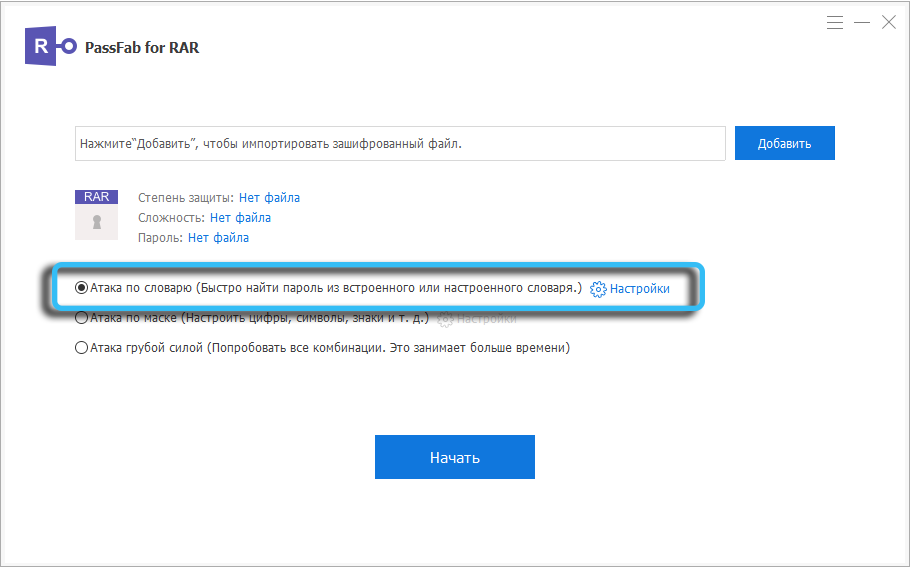The image size is (910, 567).
Task: Select the Атака грубой силой radio button
Action: point(82,348)
